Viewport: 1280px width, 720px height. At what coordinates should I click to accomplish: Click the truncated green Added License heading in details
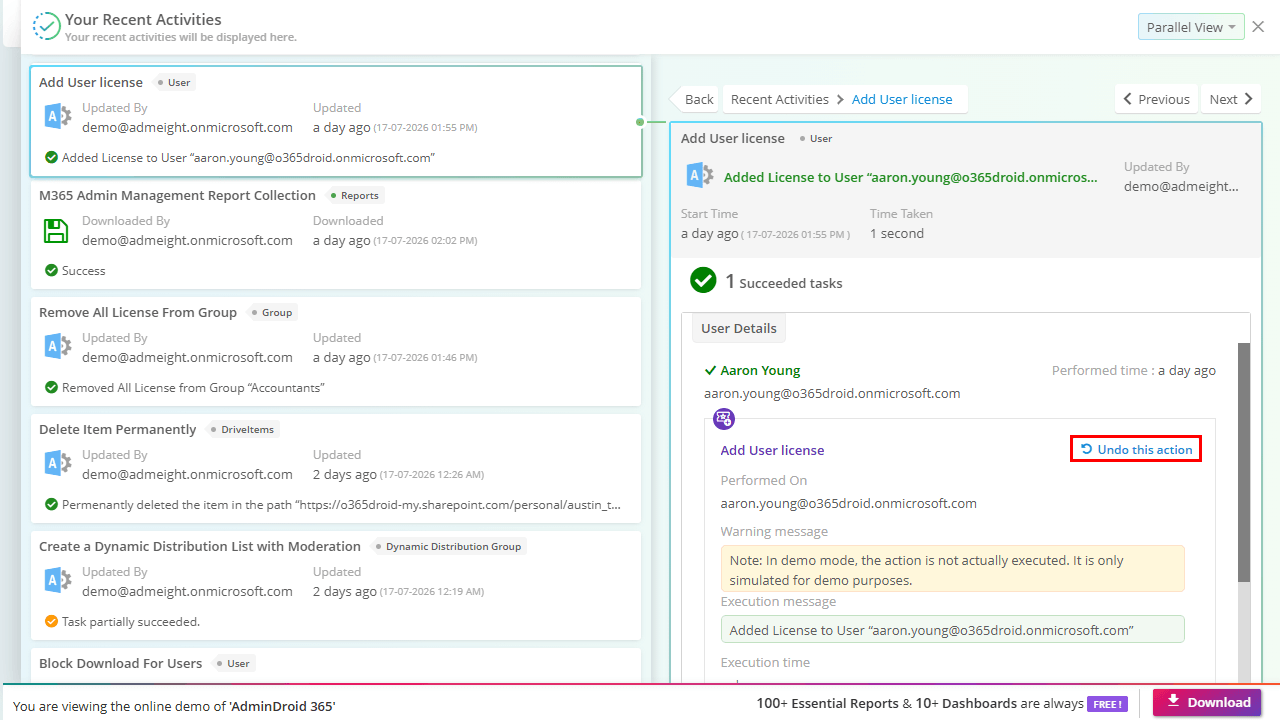click(911, 177)
